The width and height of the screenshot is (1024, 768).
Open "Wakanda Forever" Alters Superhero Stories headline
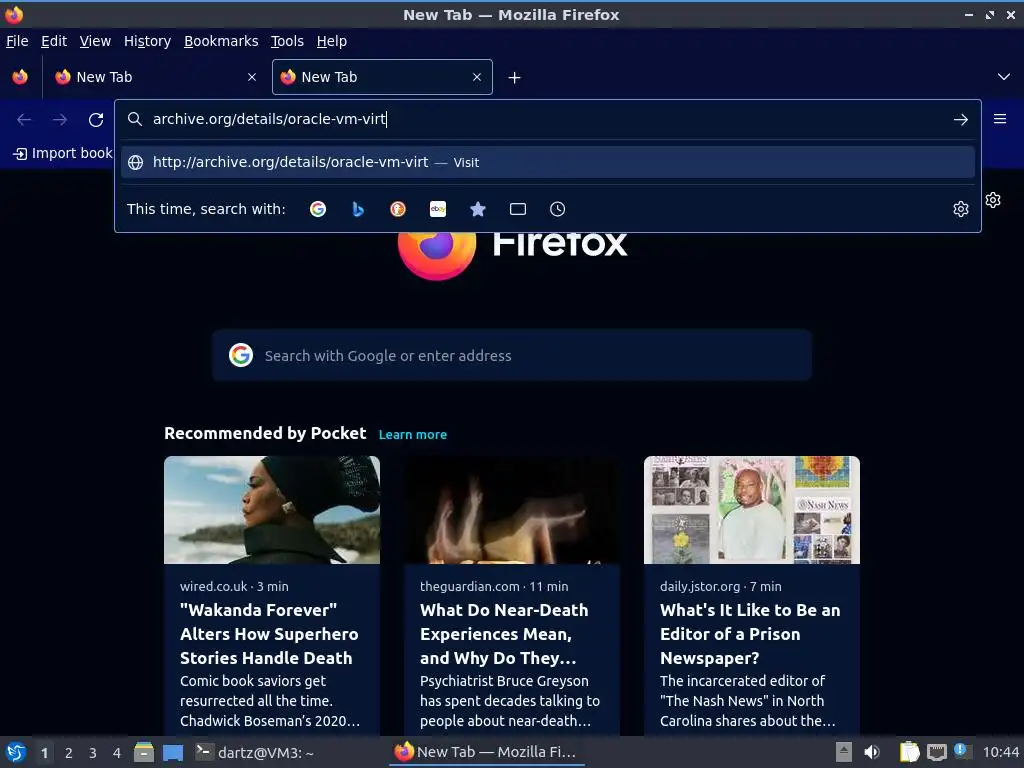click(x=269, y=634)
